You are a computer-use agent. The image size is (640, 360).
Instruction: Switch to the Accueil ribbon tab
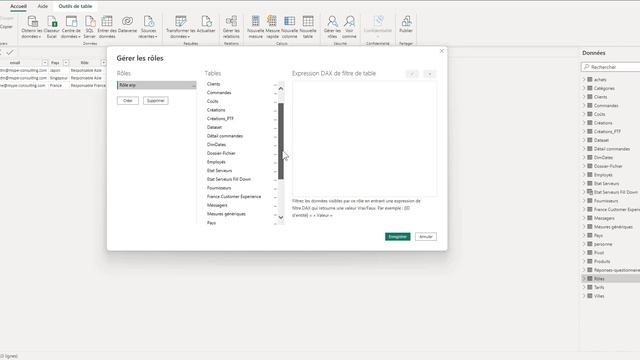click(18, 6)
